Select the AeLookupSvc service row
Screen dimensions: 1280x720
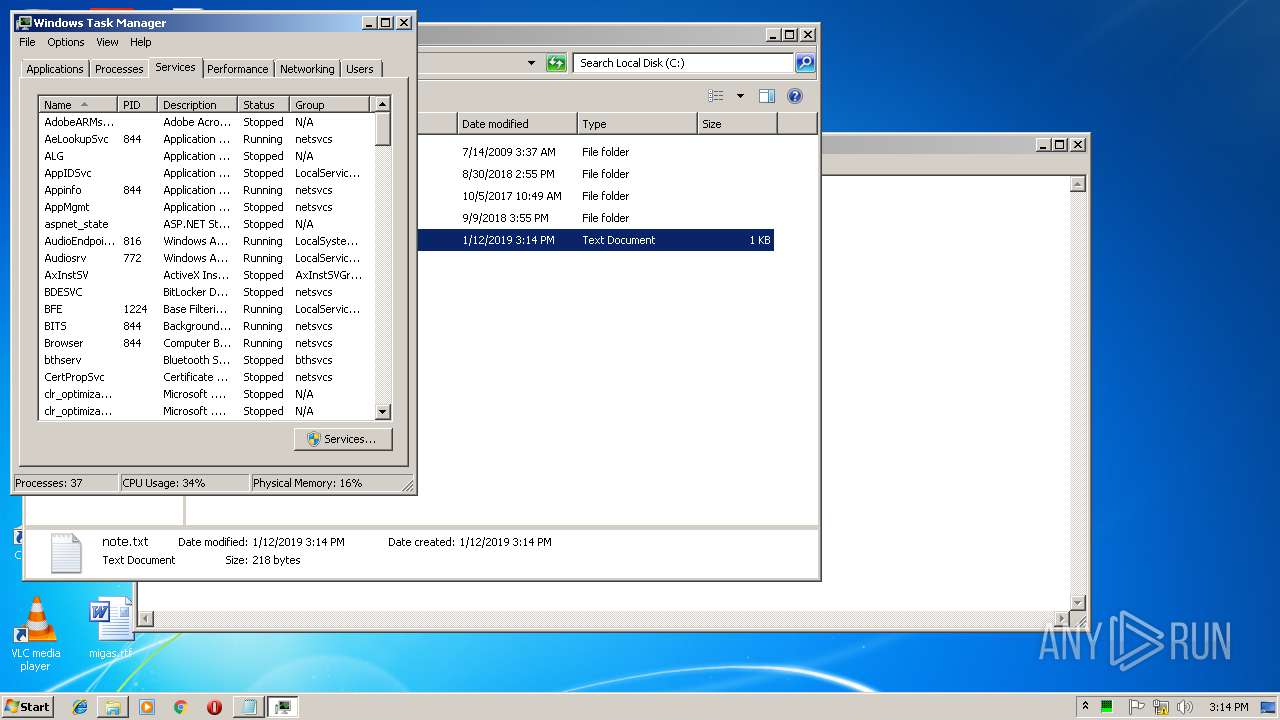click(x=206, y=139)
